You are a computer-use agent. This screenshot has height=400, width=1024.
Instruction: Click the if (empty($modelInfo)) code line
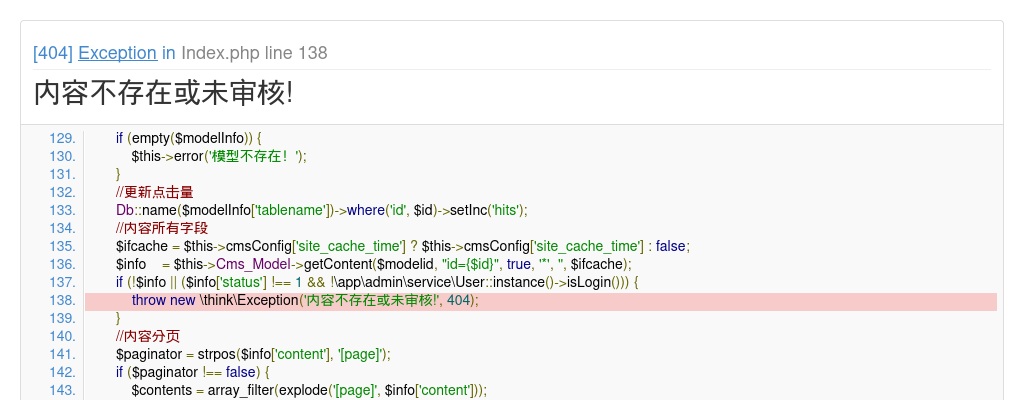[188, 138]
